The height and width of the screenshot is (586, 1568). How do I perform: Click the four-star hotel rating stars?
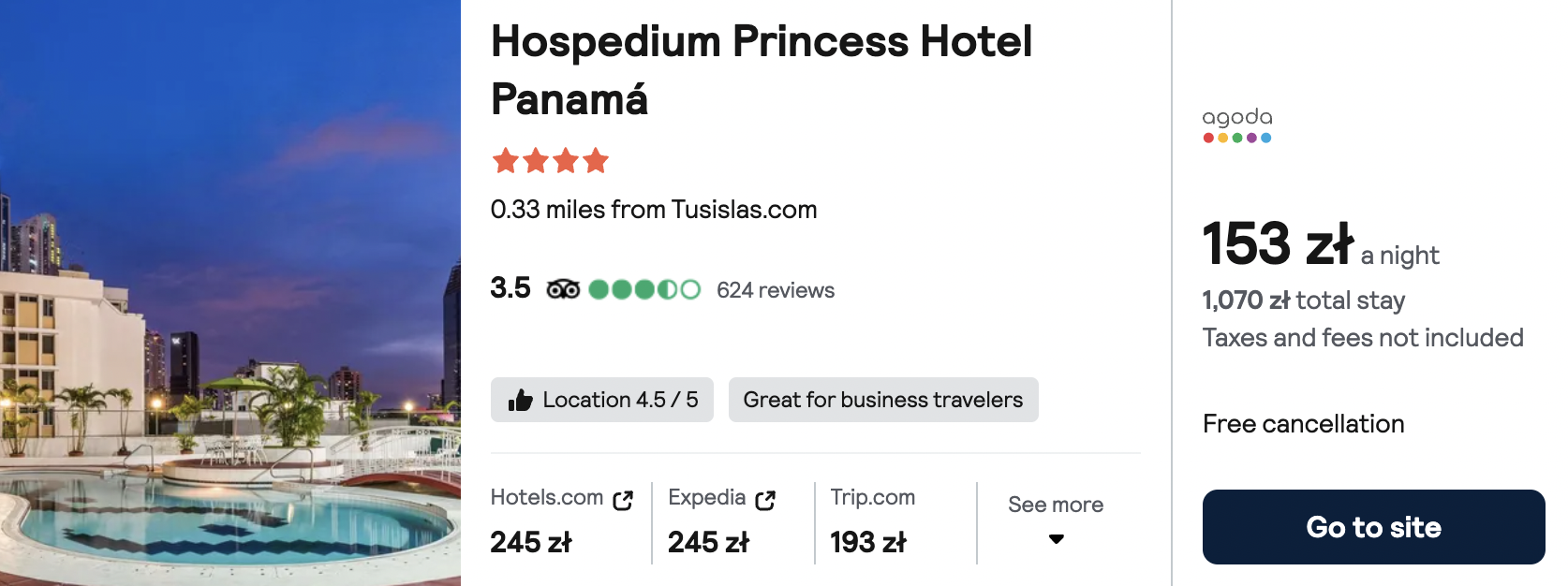551,161
